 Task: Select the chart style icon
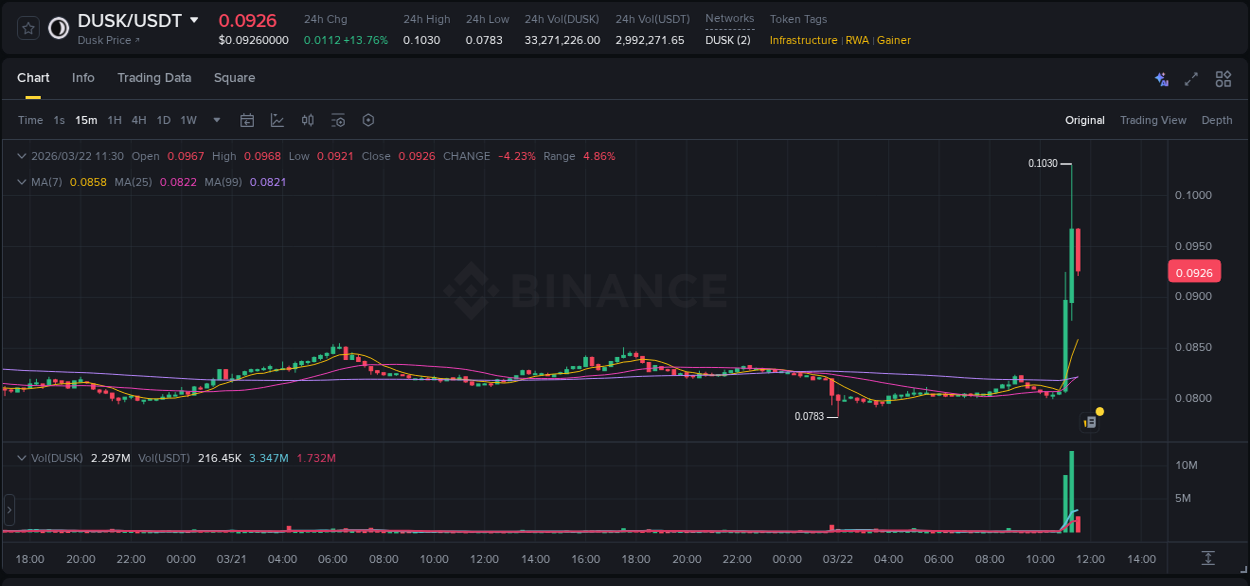277,120
